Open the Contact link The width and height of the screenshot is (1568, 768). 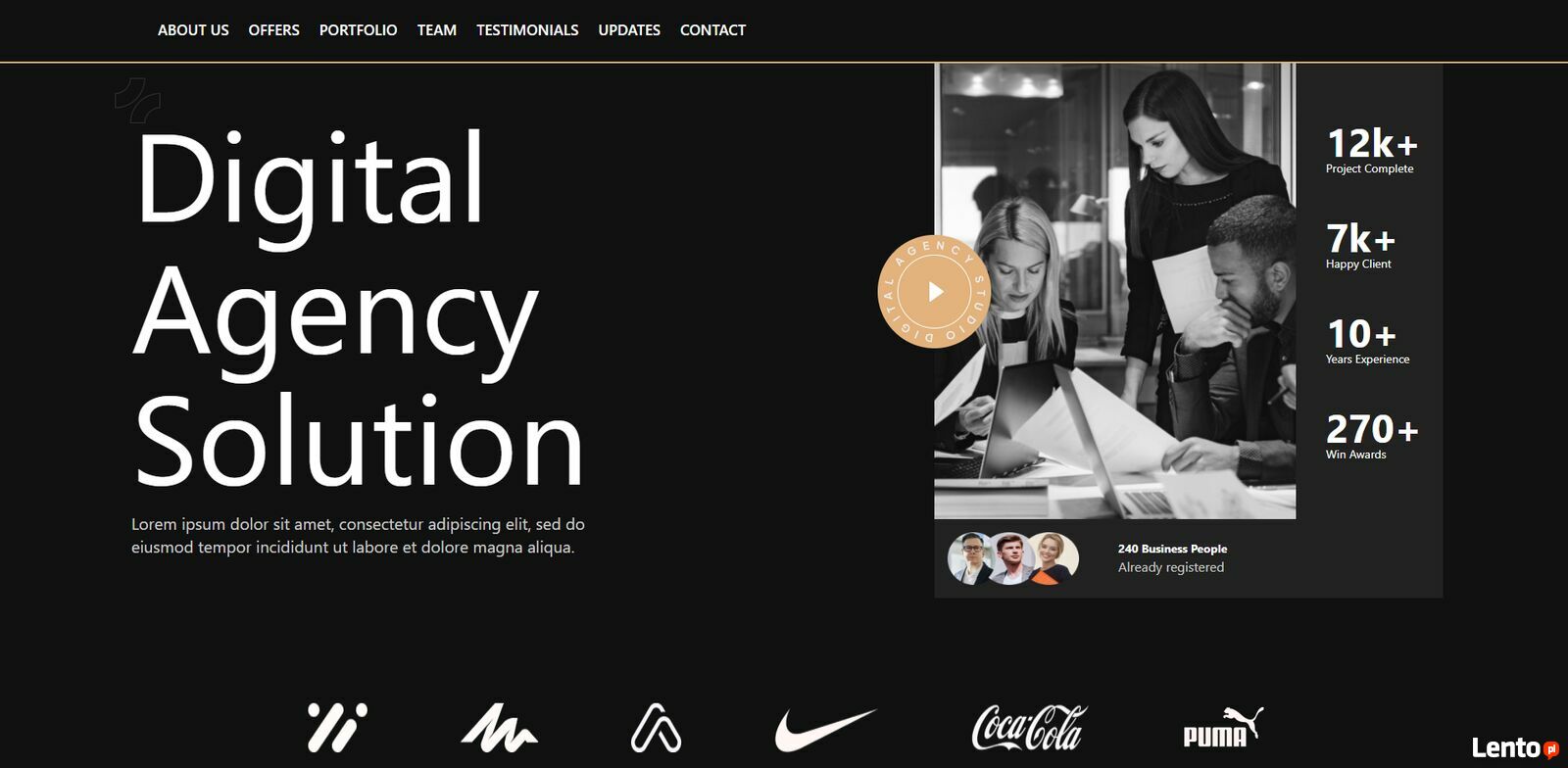point(712,30)
